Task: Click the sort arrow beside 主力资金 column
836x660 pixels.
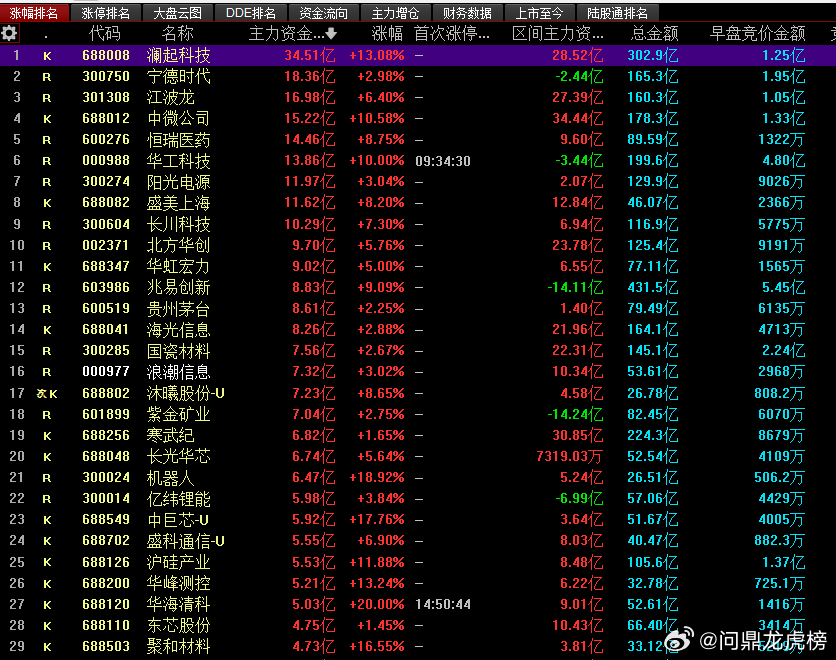Action: coord(331,34)
